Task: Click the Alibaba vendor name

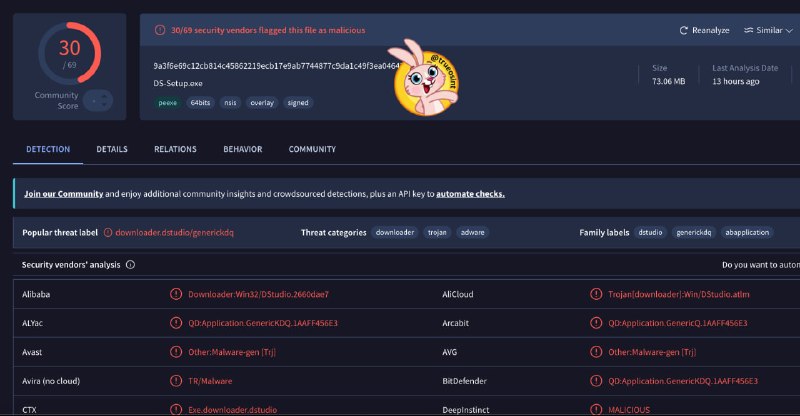Action: click(x=36, y=294)
